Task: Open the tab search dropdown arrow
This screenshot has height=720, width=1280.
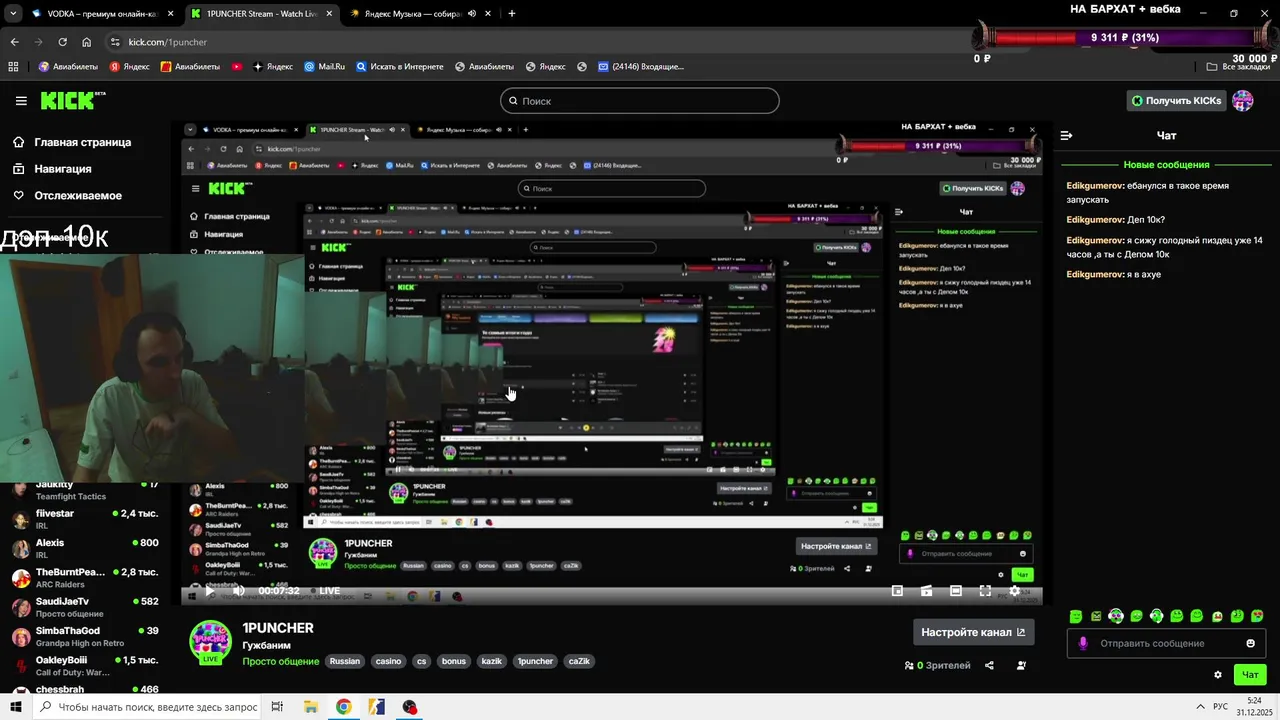Action: 12,14
